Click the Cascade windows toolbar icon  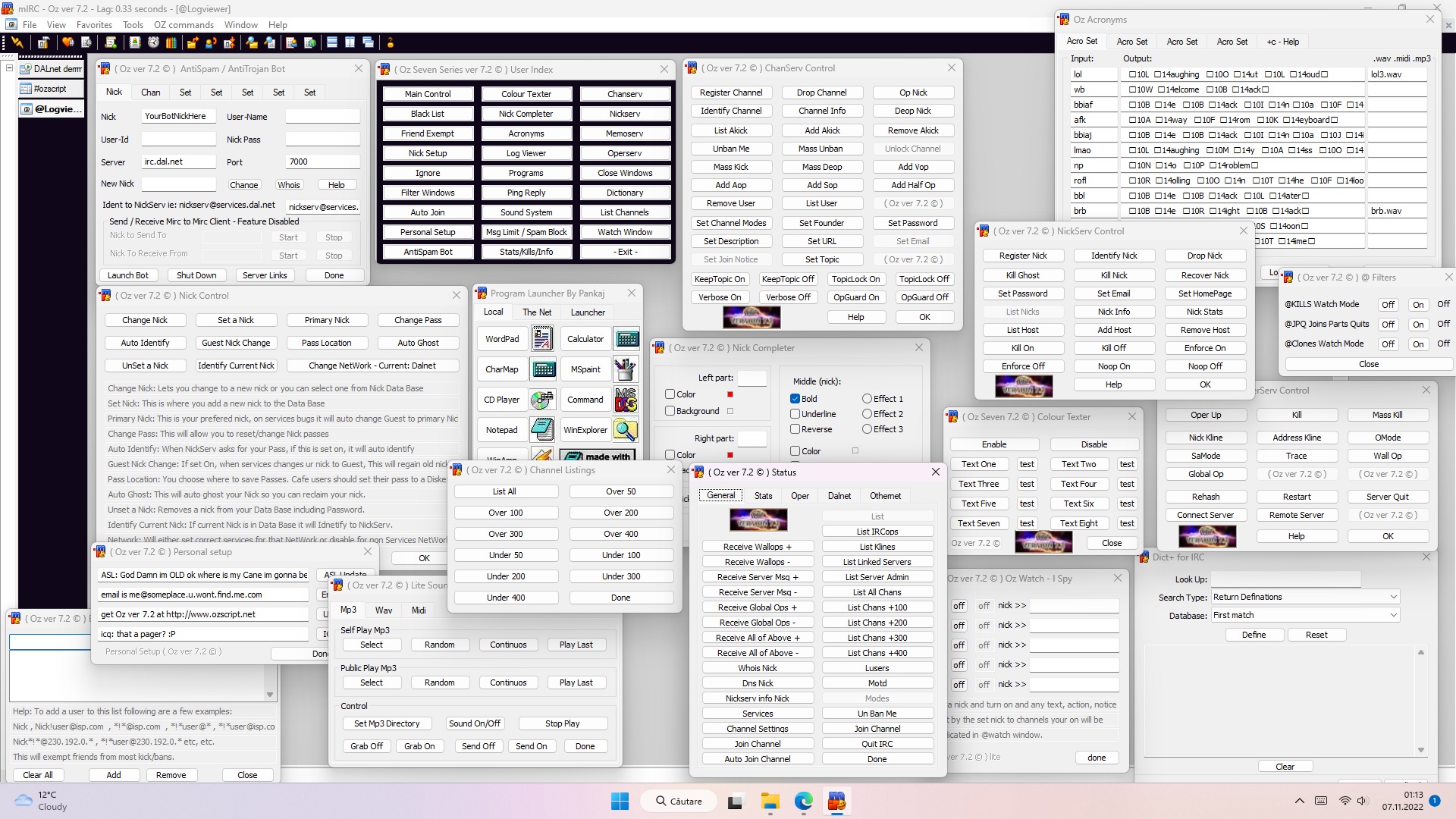tap(368, 42)
